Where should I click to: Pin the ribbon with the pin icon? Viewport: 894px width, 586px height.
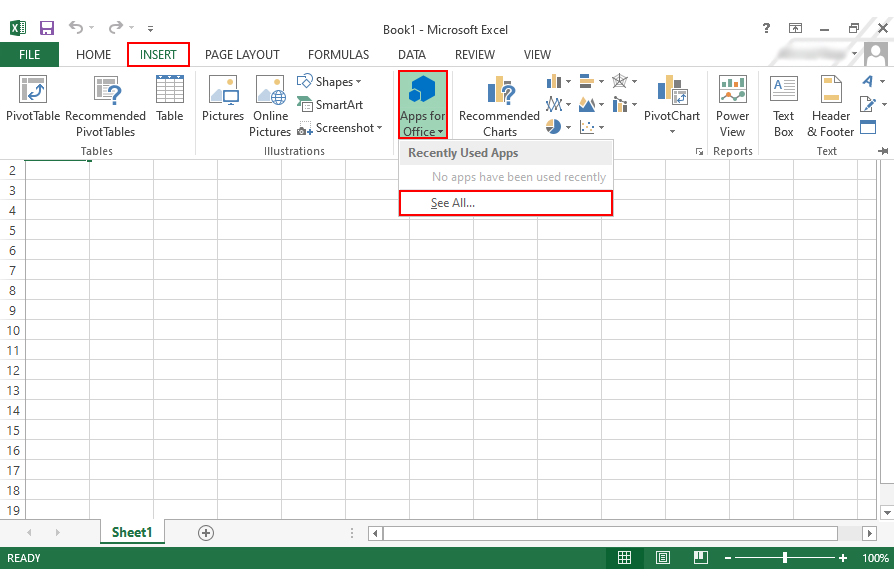(883, 151)
